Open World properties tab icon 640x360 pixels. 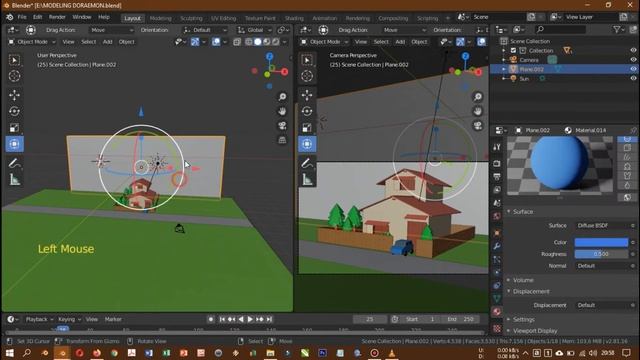pyautogui.click(x=497, y=216)
